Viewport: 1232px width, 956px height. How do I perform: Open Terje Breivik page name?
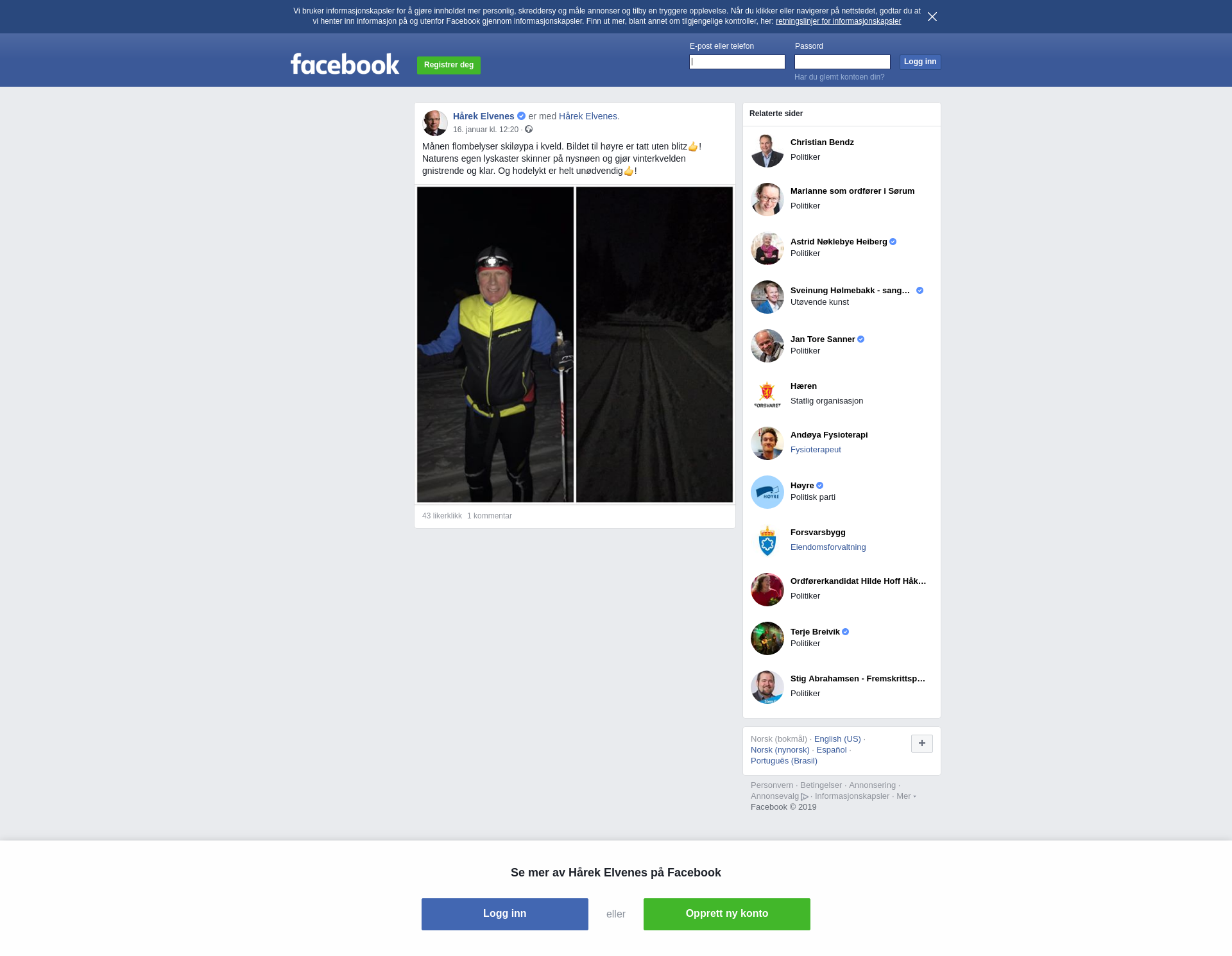(815, 632)
